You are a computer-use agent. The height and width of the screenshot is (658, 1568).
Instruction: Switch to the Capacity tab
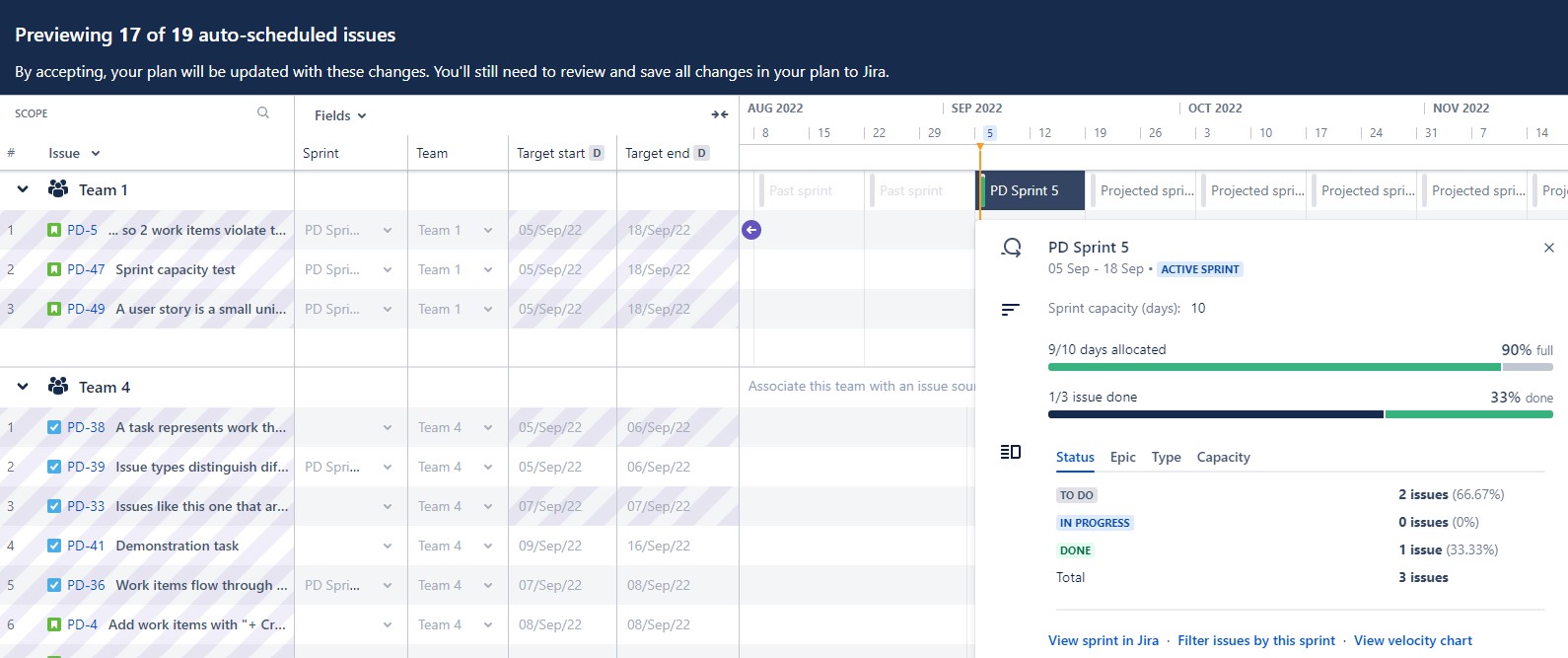[1223, 457]
